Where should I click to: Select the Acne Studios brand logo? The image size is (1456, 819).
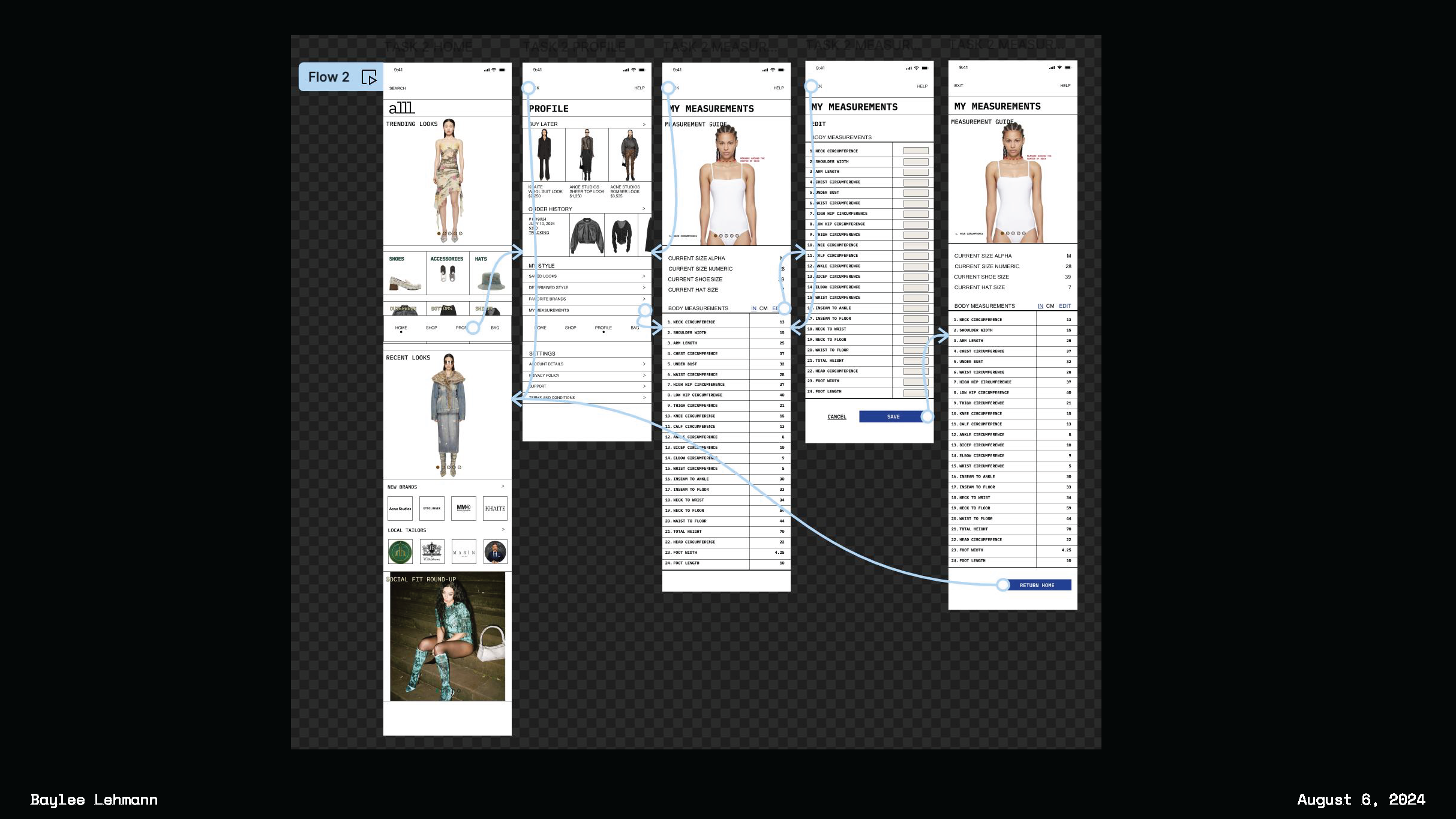[400, 508]
